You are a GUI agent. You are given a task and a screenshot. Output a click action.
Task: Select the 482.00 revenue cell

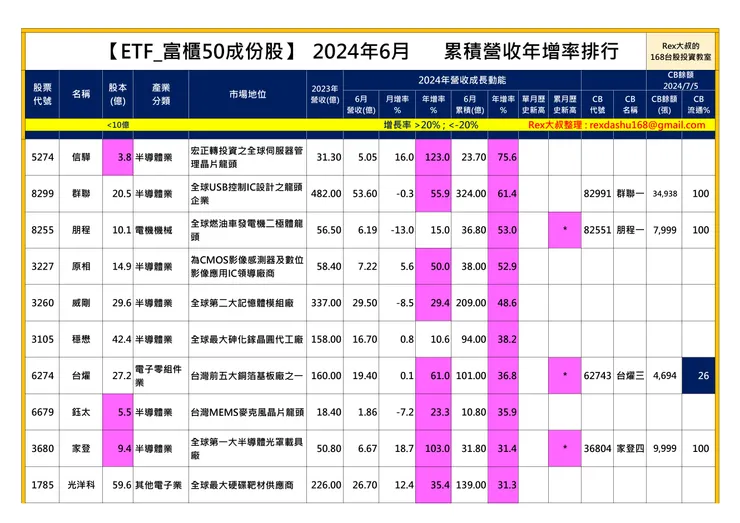click(325, 194)
